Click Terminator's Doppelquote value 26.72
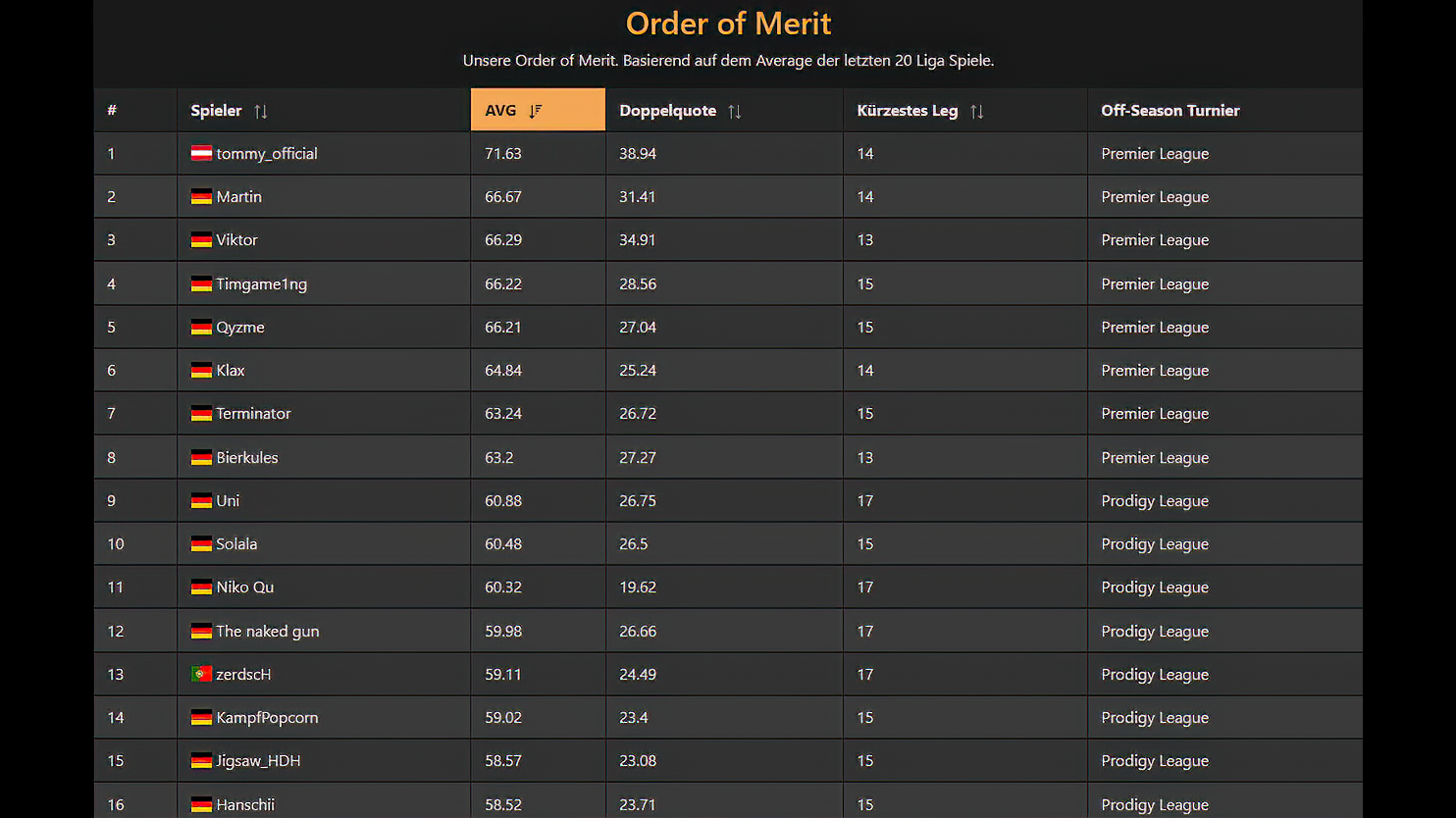This screenshot has height=818, width=1456. click(x=637, y=413)
